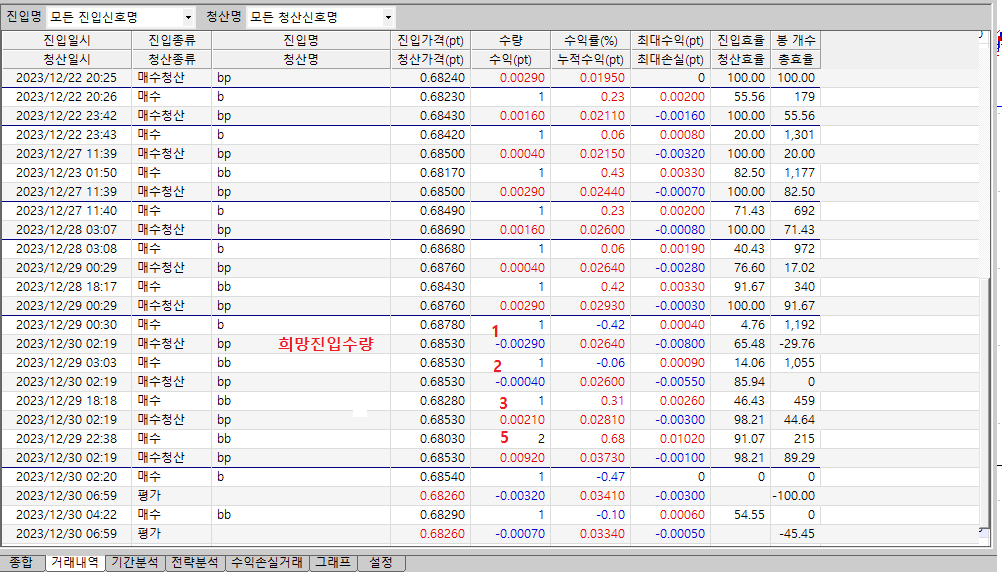Click the 거래내역 tab
The width and height of the screenshot is (1002, 572).
(75, 562)
